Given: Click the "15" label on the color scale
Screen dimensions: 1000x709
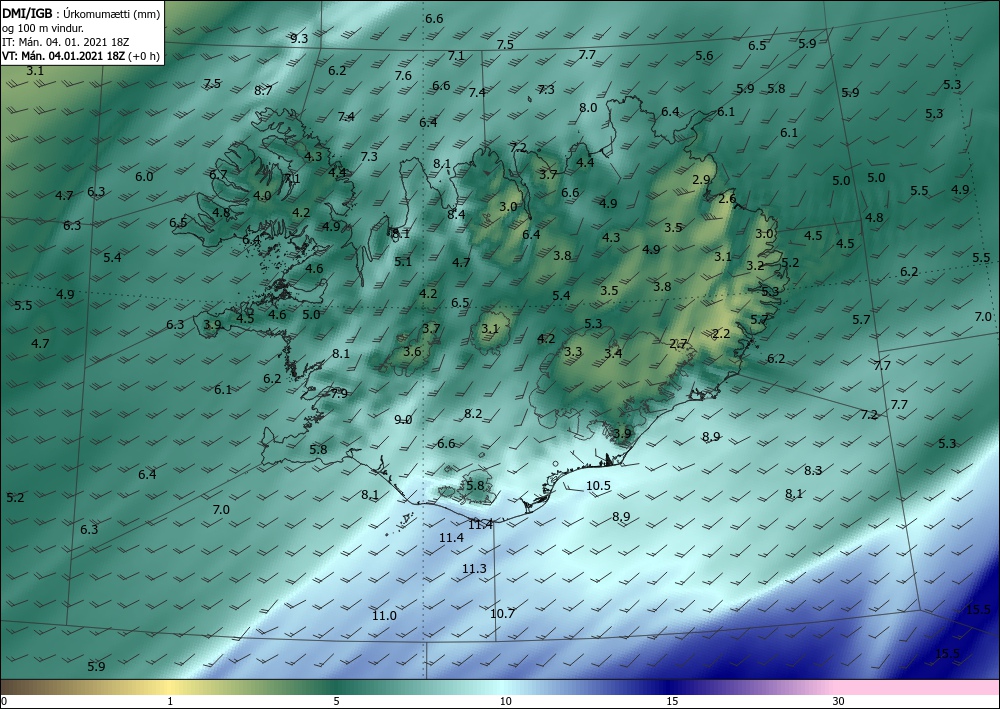Looking at the screenshot, I should [x=672, y=702].
